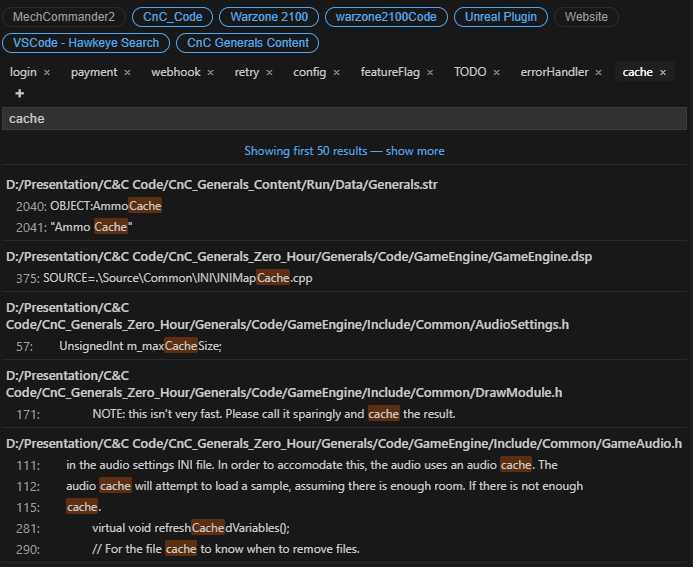Viewport: 693px width, 567px height.
Task: Toggle the VSCode - Hawkeye Search chip
Action: pos(86,43)
